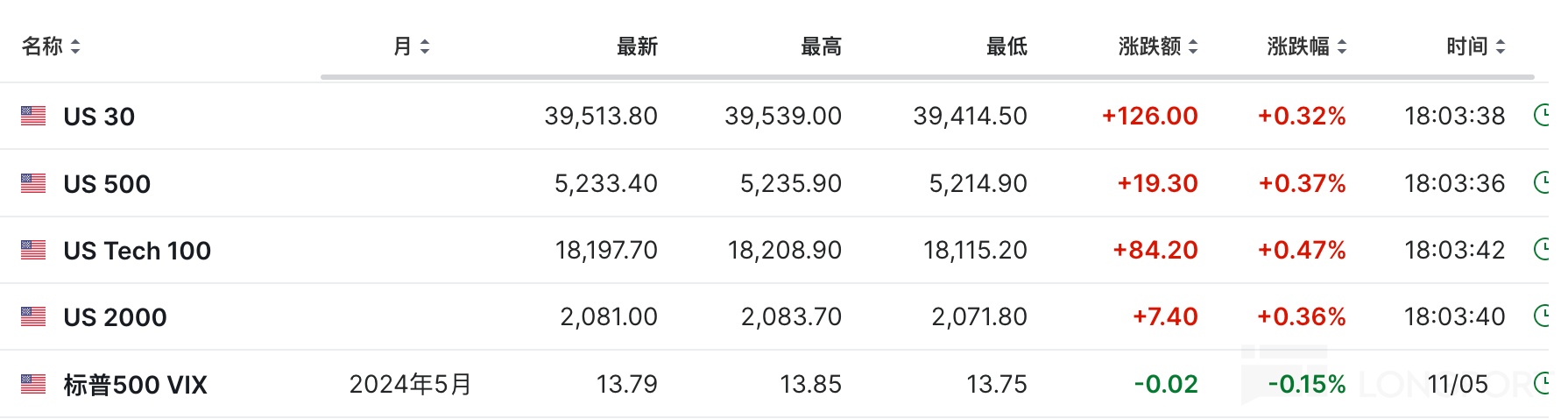Click the clock icon in US 2000 row

tap(1542, 316)
